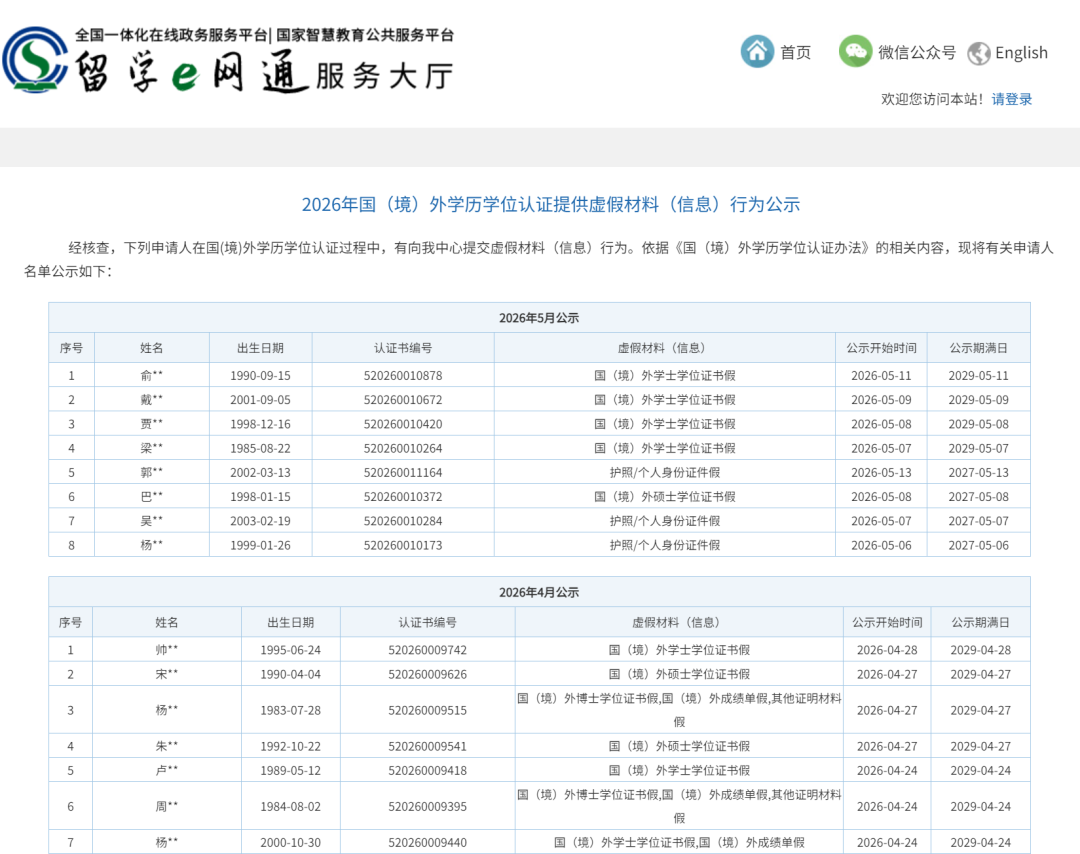Click 国（境）外学士学位证书假,国（境）外成绩单假 cell

pyautogui.click(x=679, y=842)
